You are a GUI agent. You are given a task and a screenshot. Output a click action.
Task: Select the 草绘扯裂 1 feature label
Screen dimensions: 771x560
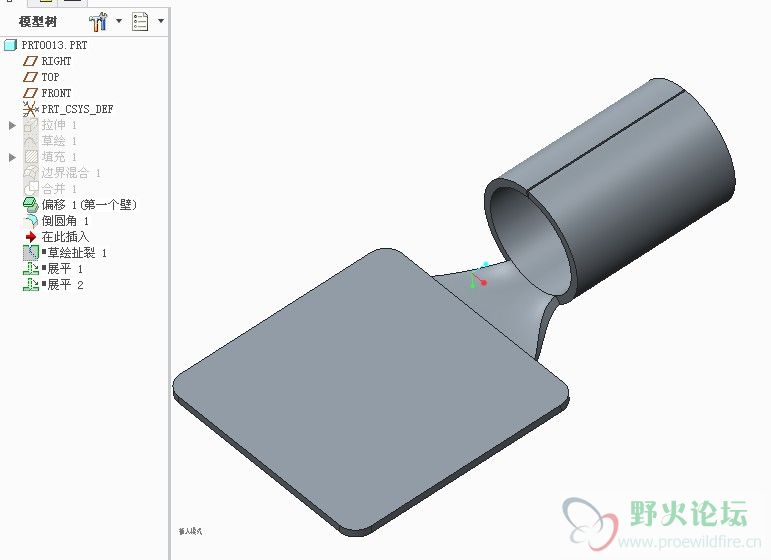tap(77, 253)
